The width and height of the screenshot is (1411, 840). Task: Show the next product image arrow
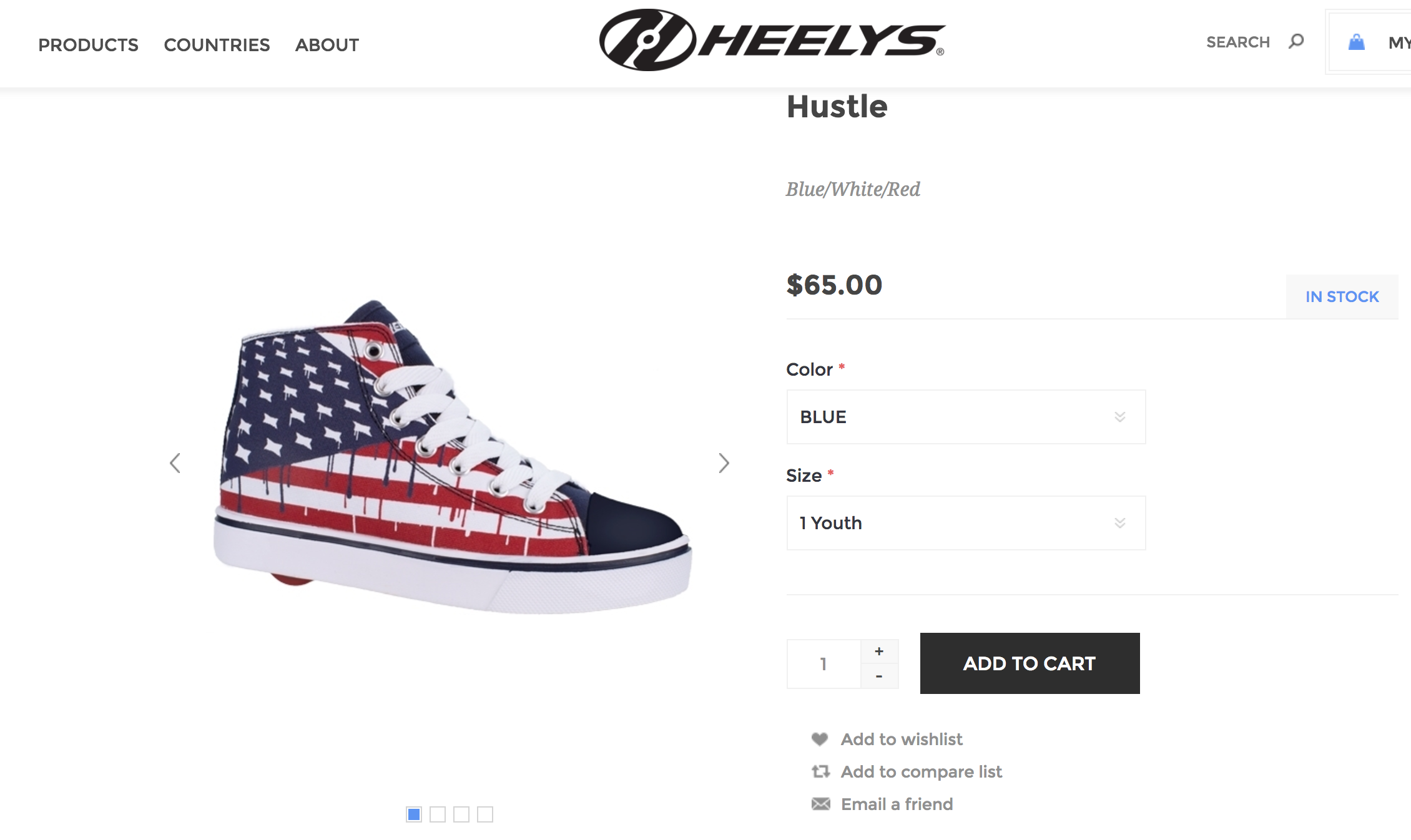(x=724, y=463)
